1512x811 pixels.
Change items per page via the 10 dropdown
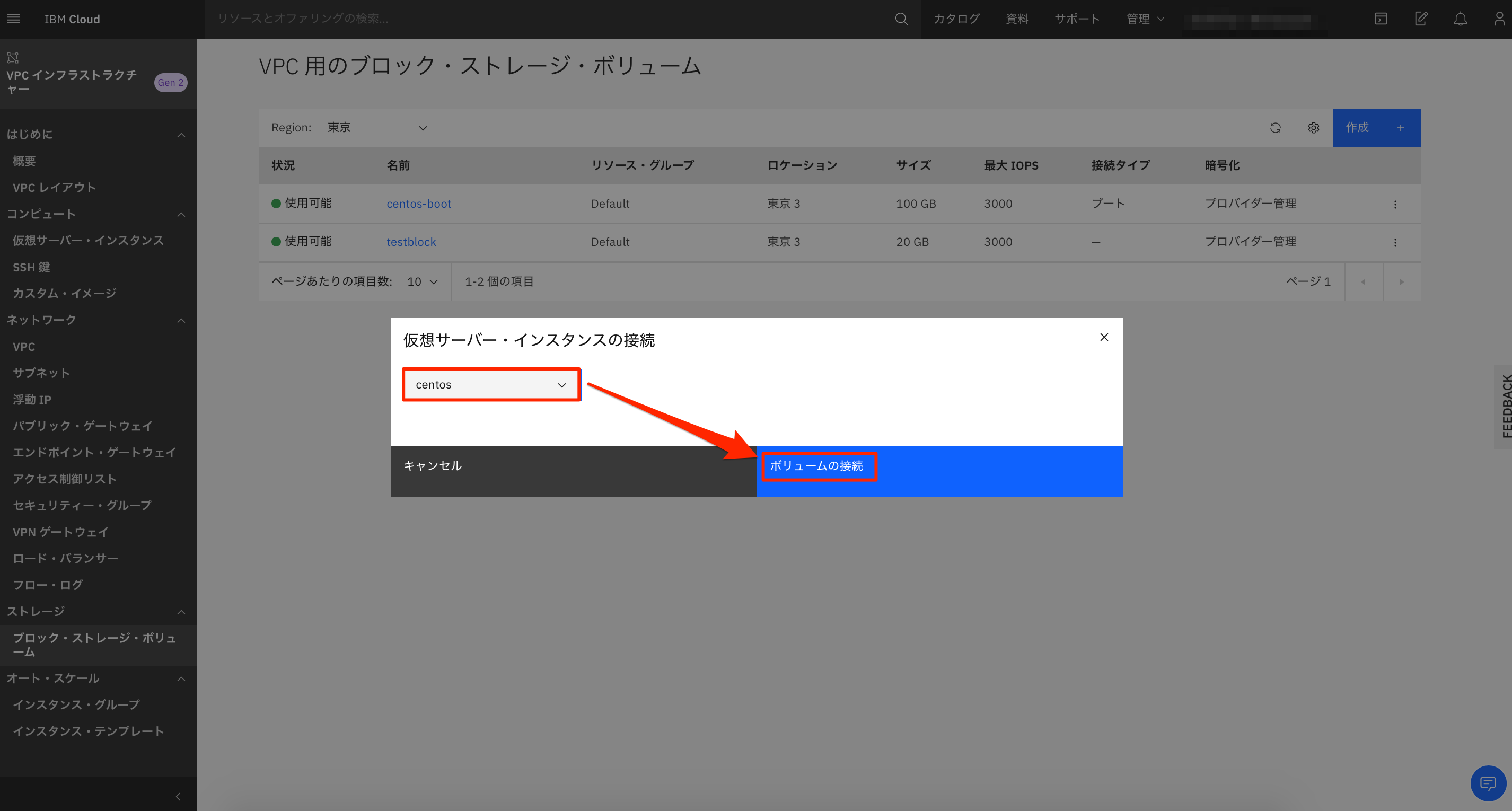pos(421,281)
